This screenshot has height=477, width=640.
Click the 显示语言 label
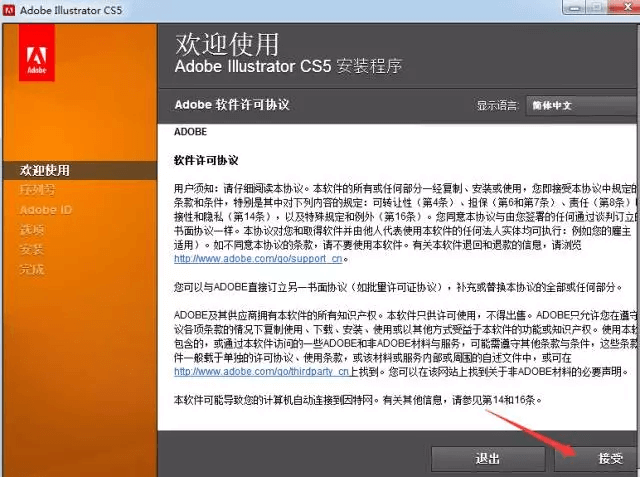click(x=497, y=106)
